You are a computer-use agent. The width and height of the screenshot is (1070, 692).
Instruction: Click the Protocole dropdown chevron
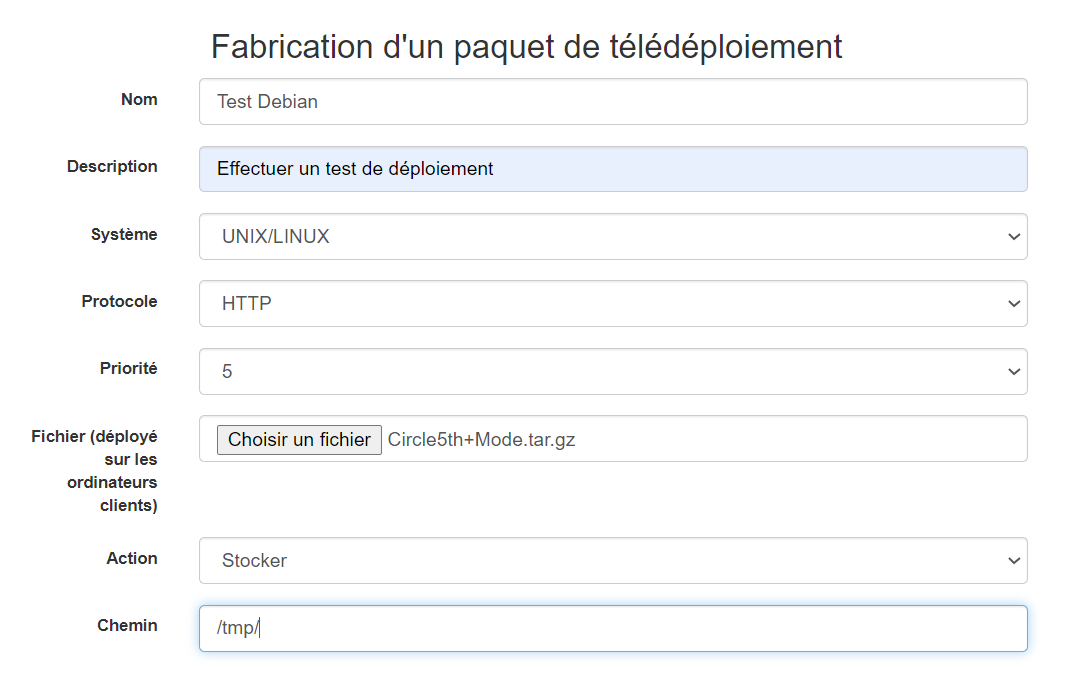(x=1013, y=303)
